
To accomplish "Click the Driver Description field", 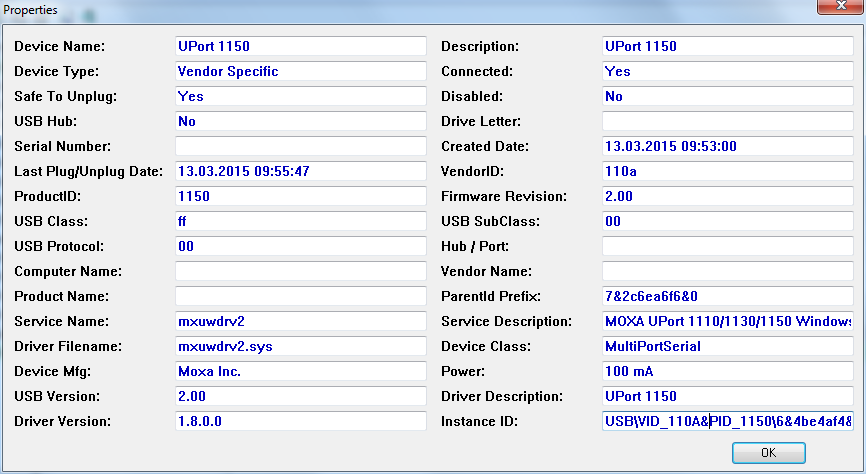I will pyautogui.click(x=727, y=396).
